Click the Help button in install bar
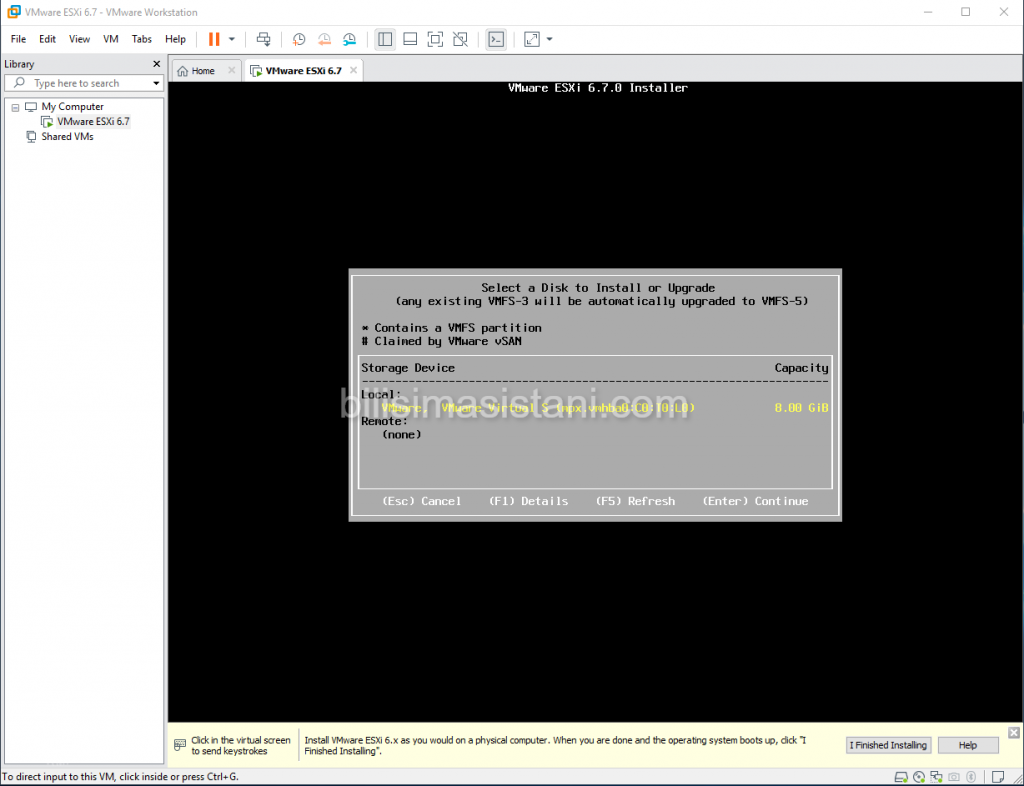The width and height of the screenshot is (1024, 786). [x=968, y=745]
